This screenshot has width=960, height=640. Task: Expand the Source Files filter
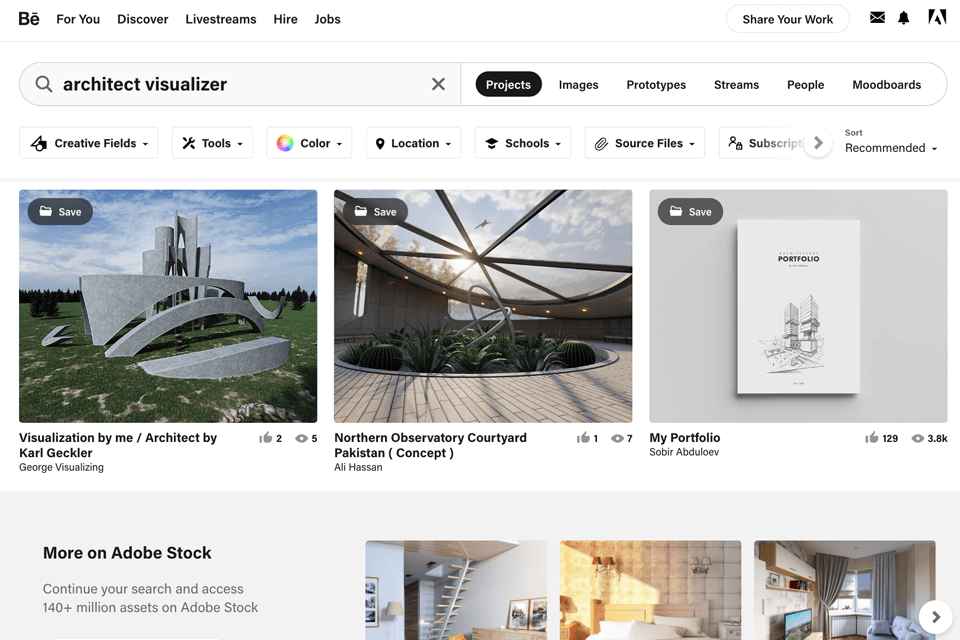tap(645, 143)
